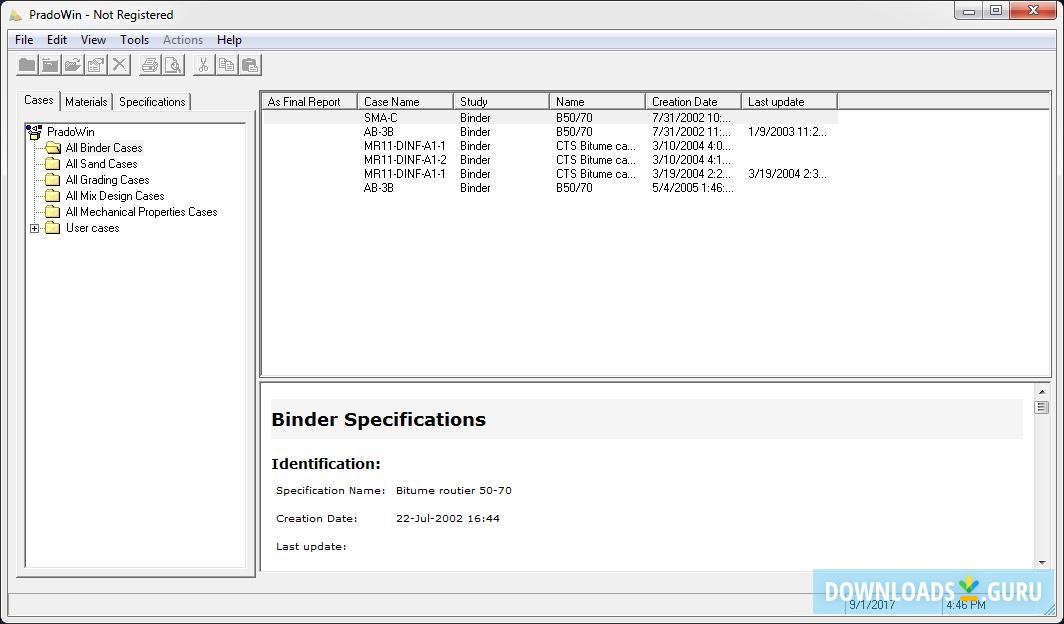Sort by Last update column header
Viewport: 1064px width, 624px height.
click(x=789, y=102)
